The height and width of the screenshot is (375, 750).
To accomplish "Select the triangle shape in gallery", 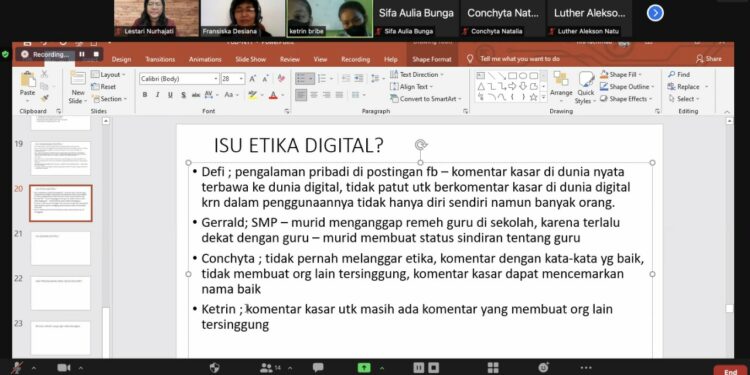I will click(481, 87).
